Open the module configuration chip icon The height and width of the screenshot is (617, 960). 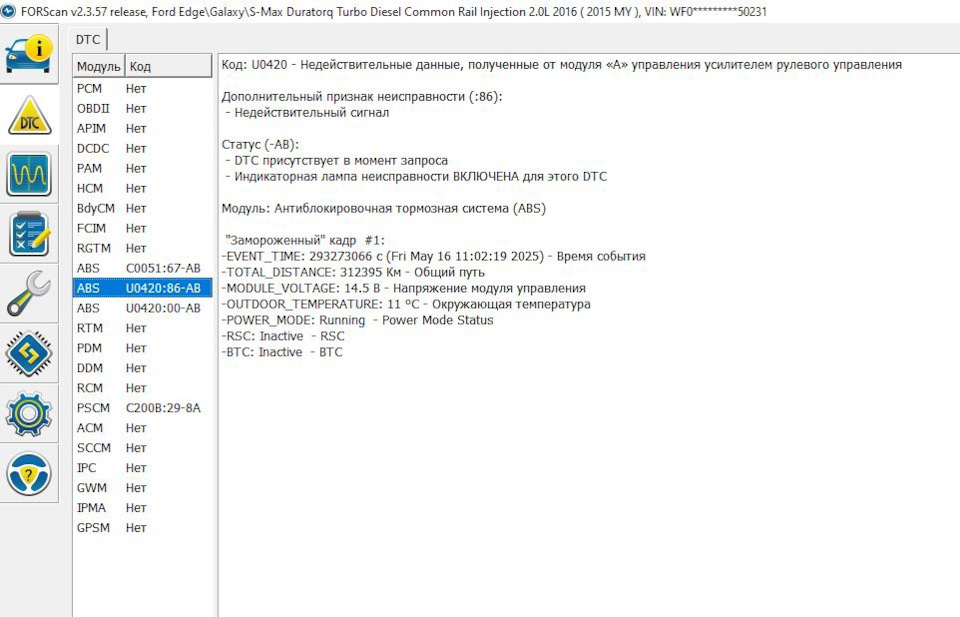tap(28, 353)
